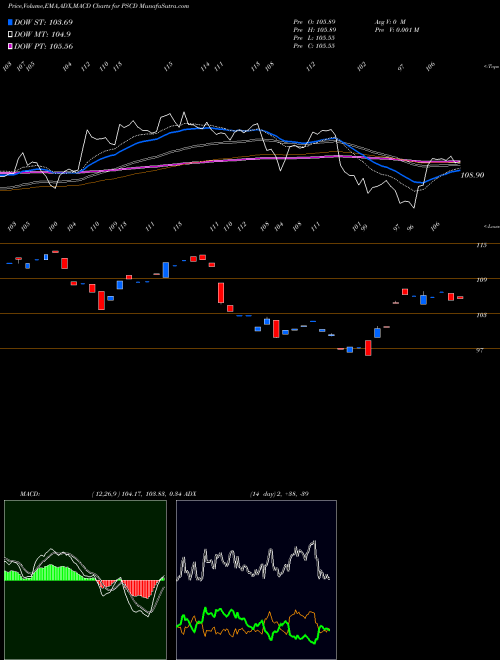Click the 103 axis label on candlestick chart

[x=481, y=315]
